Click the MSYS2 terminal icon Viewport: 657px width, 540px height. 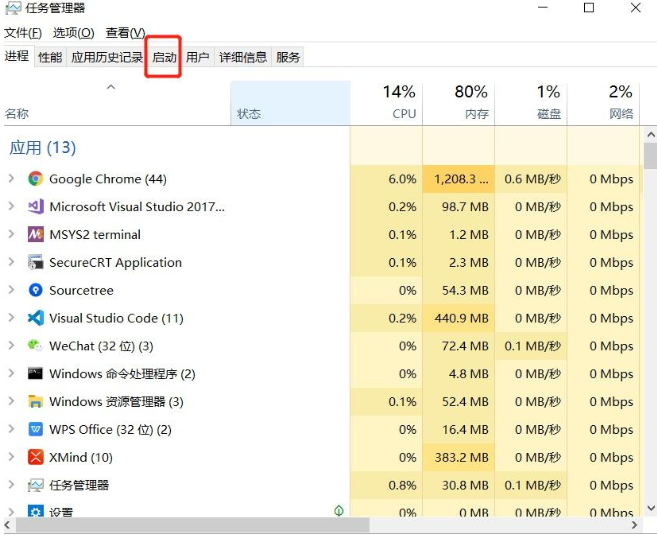pyautogui.click(x=36, y=234)
